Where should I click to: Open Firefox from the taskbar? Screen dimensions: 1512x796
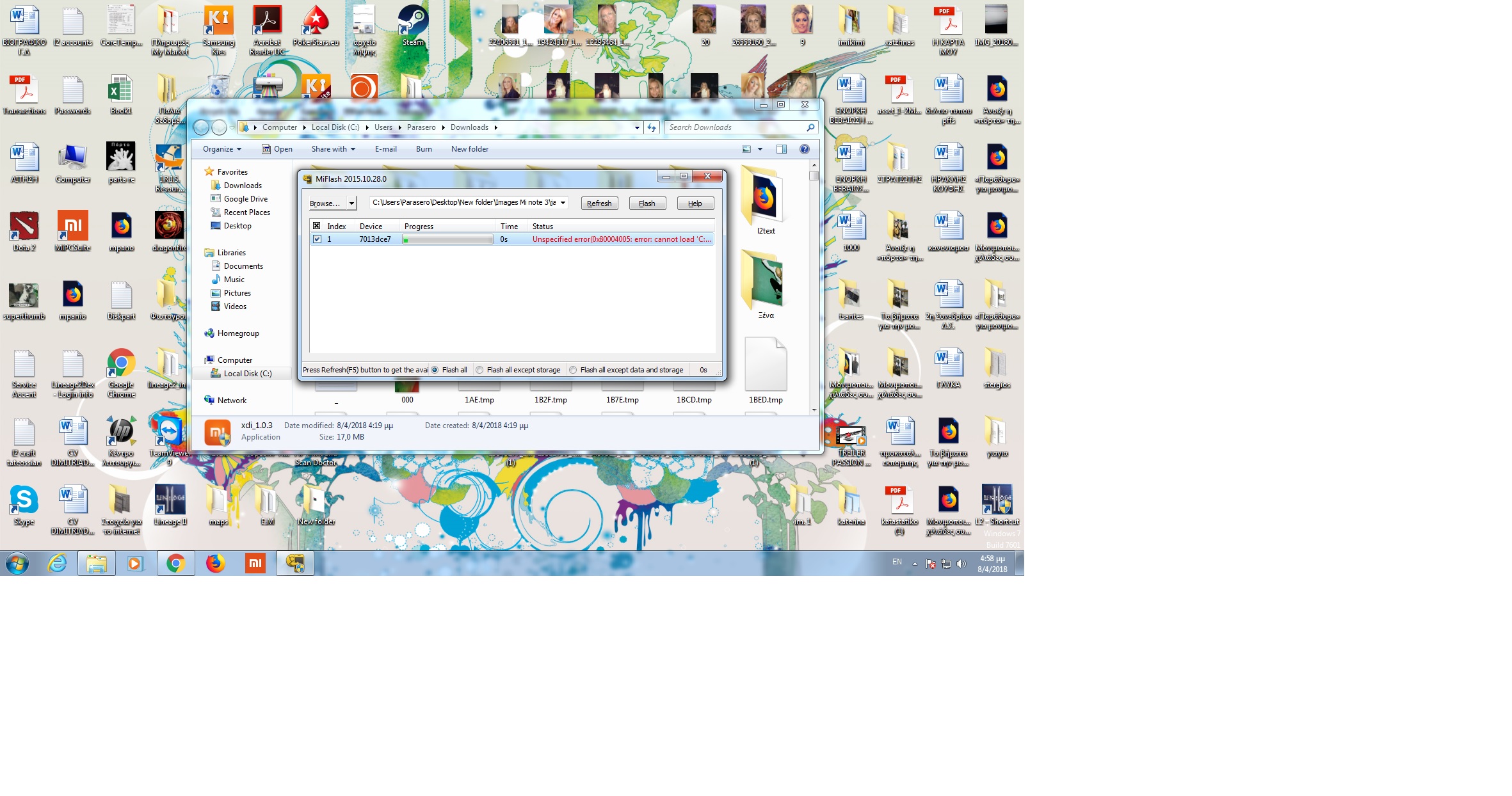(215, 563)
